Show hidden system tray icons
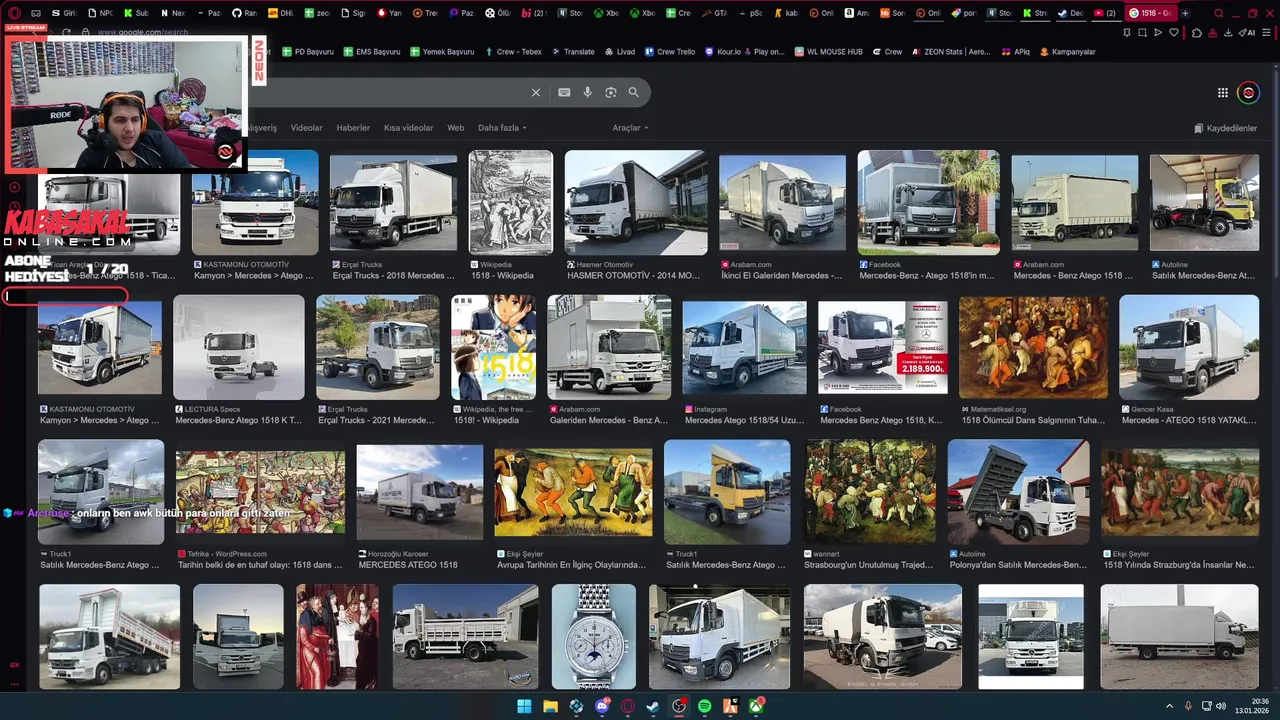Screen dimensions: 1280x720 coord(1169,706)
